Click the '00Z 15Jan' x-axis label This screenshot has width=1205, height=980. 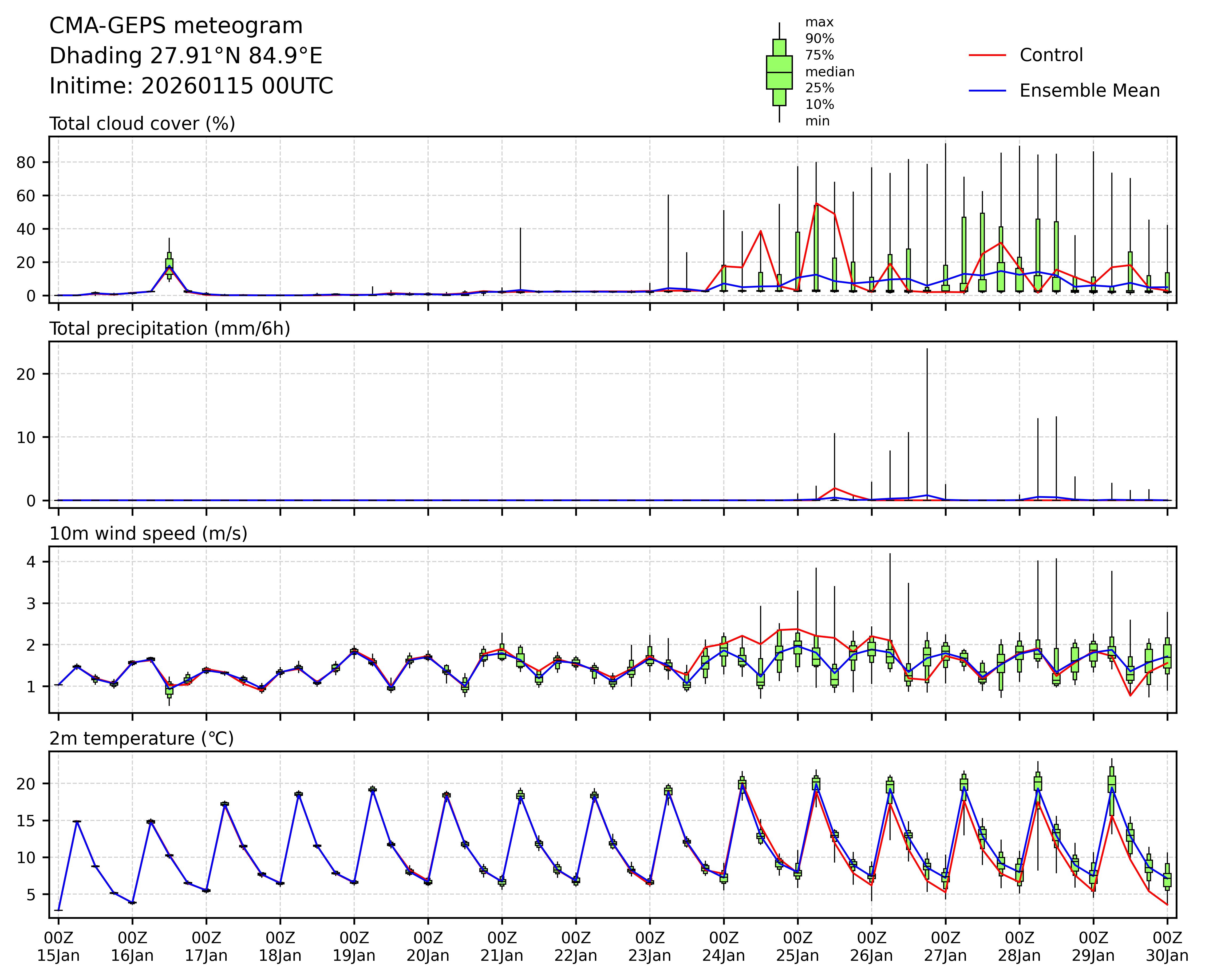(x=59, y=947)
